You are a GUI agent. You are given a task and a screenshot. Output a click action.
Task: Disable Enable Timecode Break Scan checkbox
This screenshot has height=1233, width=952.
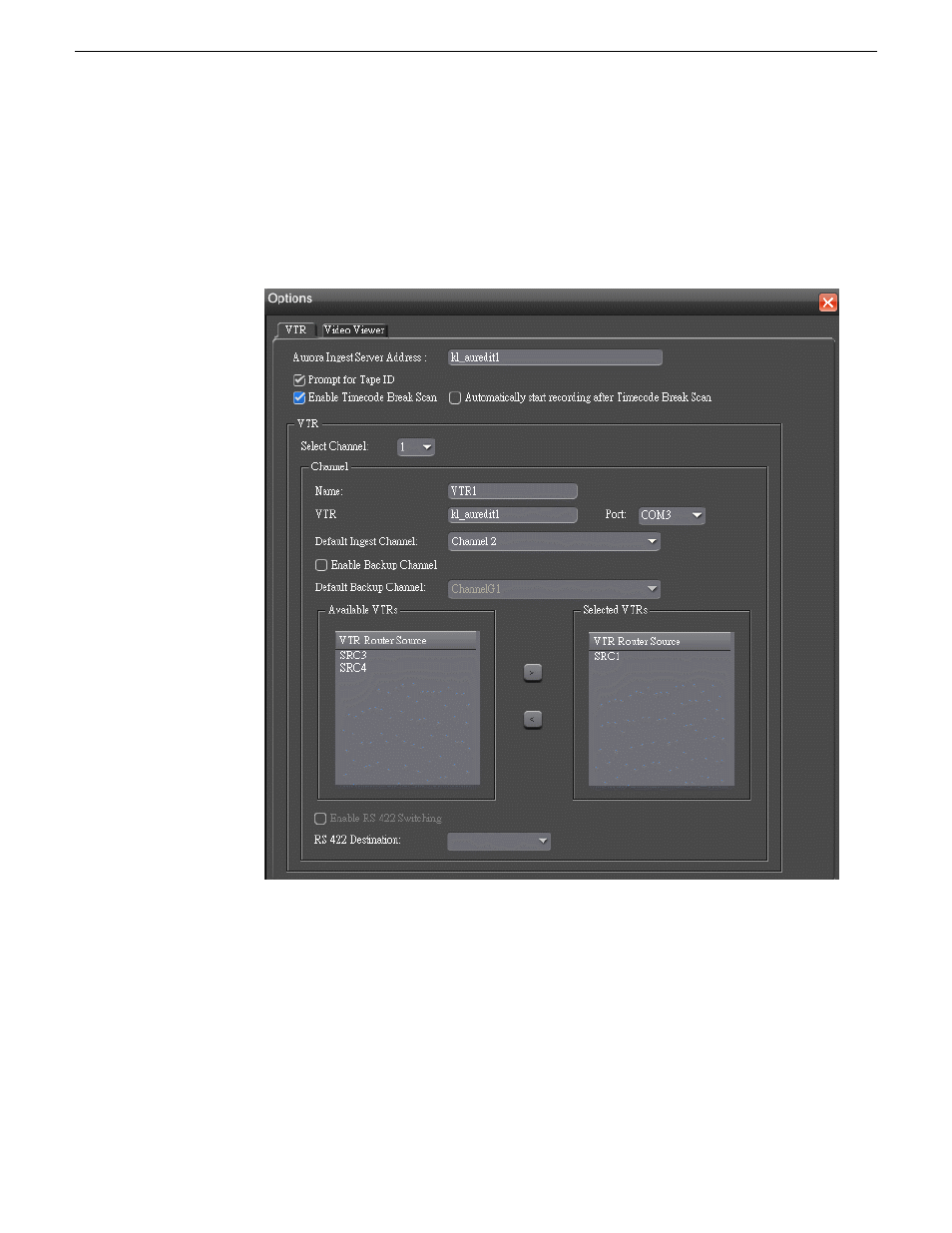(299, 397)
